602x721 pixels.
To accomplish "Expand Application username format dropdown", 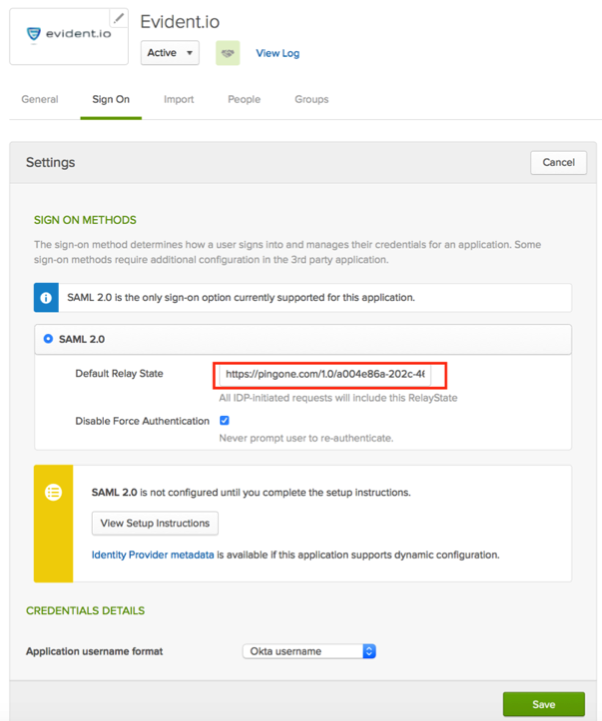I will tap(309, 651).
